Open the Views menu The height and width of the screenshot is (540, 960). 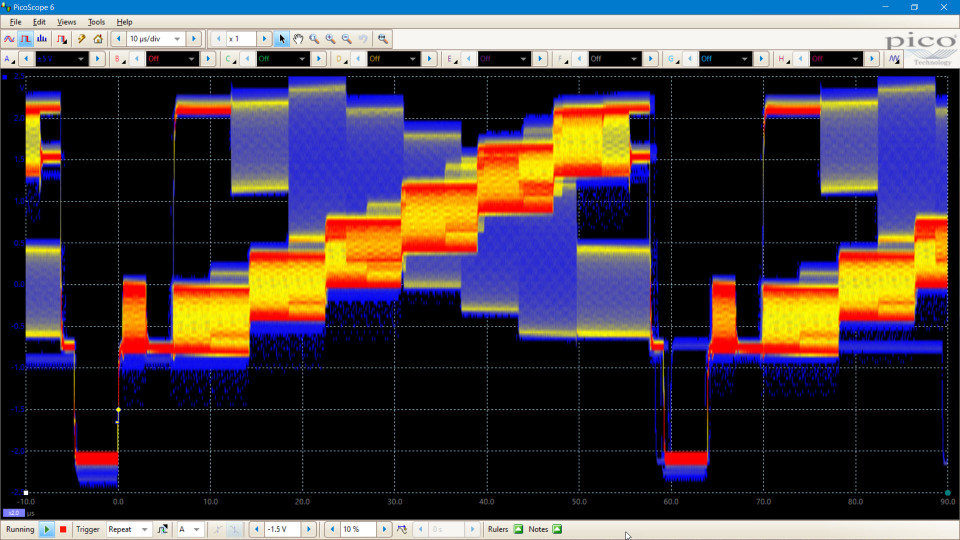[66, 21]
